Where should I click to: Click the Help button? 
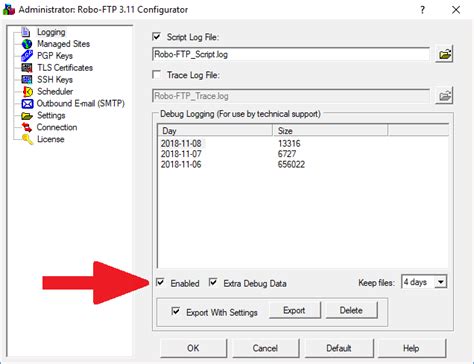411,348
